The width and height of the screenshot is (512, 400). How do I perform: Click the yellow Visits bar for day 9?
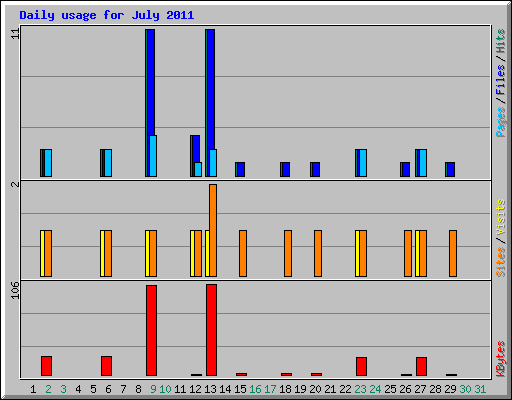tap(147, 253)
